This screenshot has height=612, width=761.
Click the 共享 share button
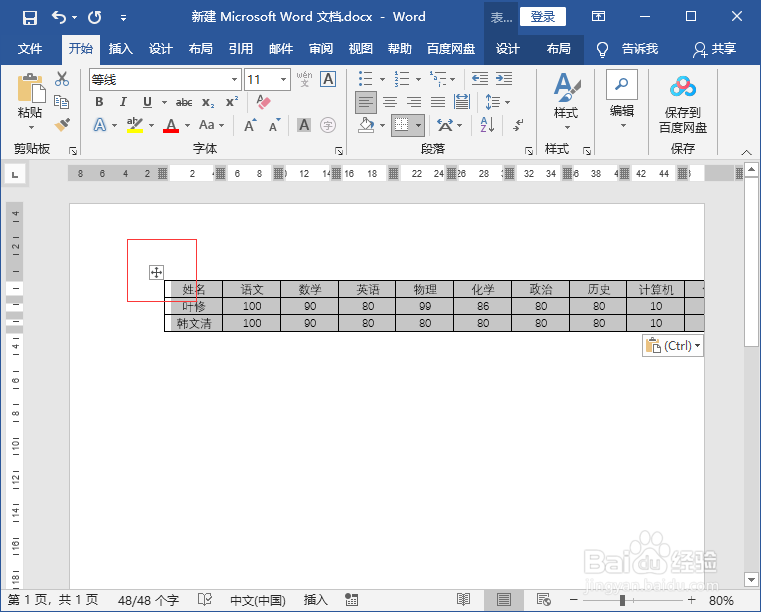(714, 49)
